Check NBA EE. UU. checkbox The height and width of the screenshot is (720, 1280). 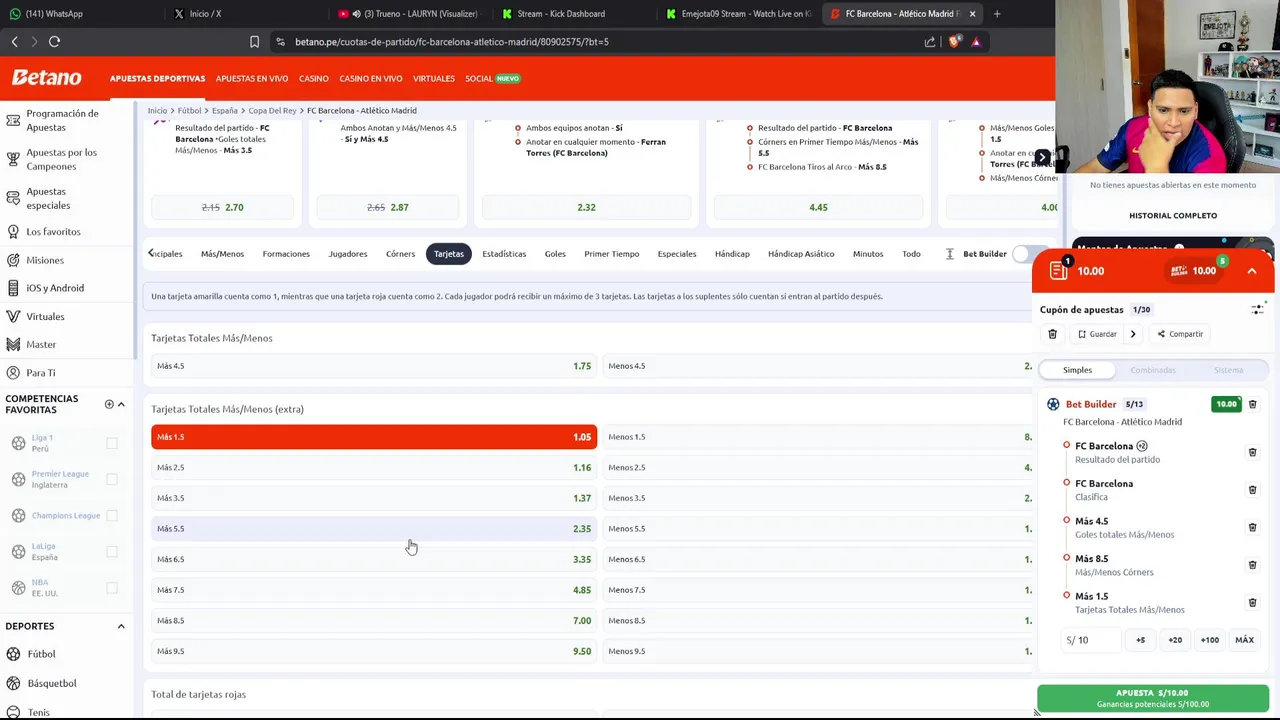[112, 588]
